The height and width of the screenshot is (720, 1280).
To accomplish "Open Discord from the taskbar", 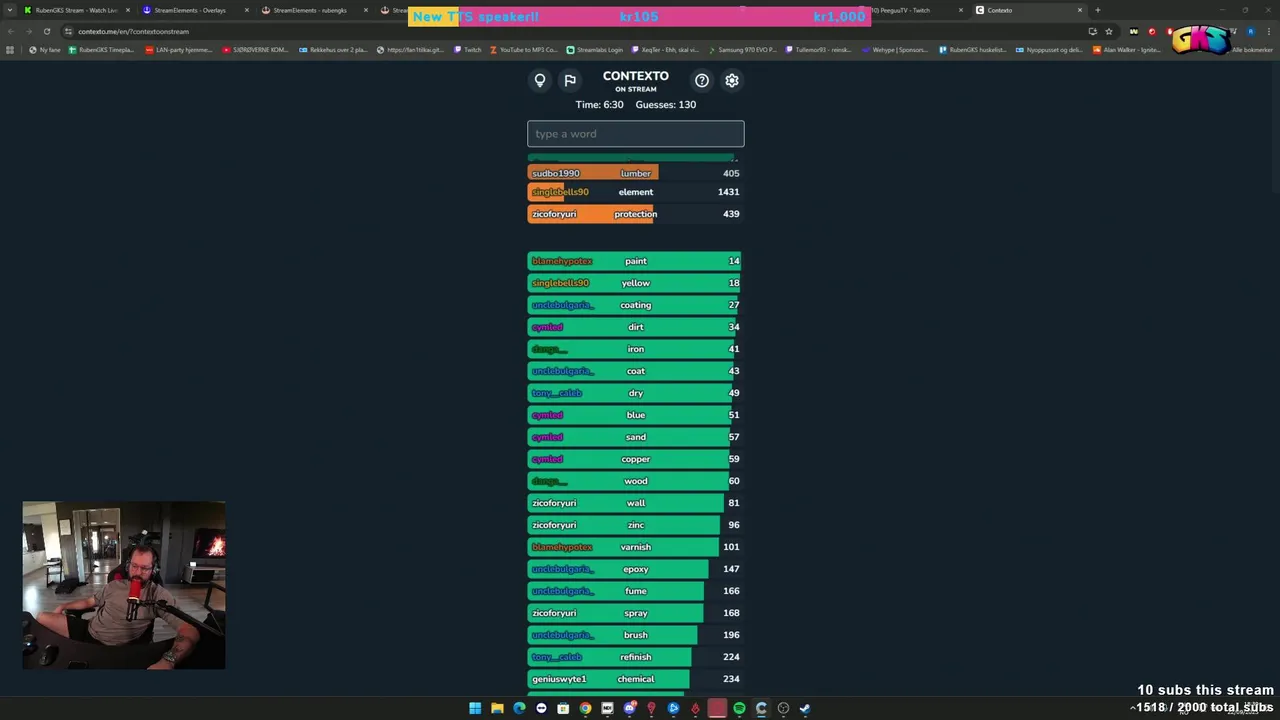I will click(x=630, y=708).
